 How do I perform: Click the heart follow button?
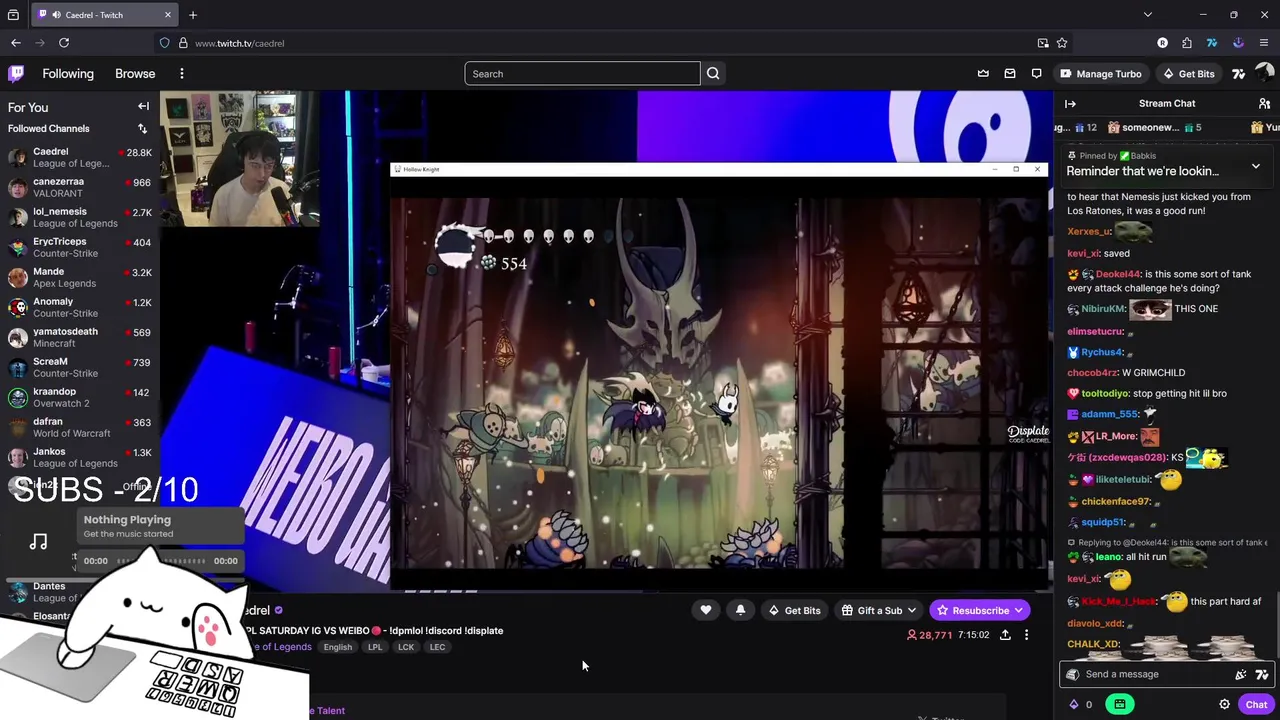pyautogui.click(x=706, y=610)
